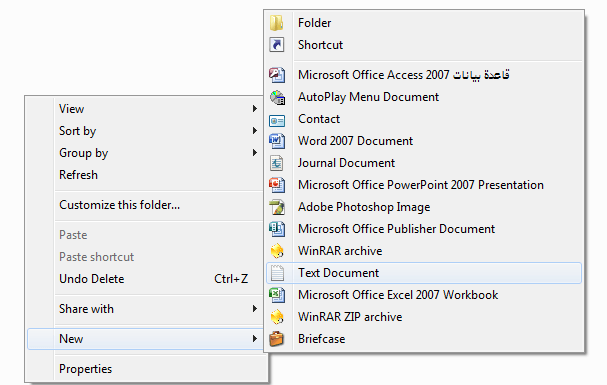
Task: Click the Word 2007 Document icon
Action: click(277, 141)
